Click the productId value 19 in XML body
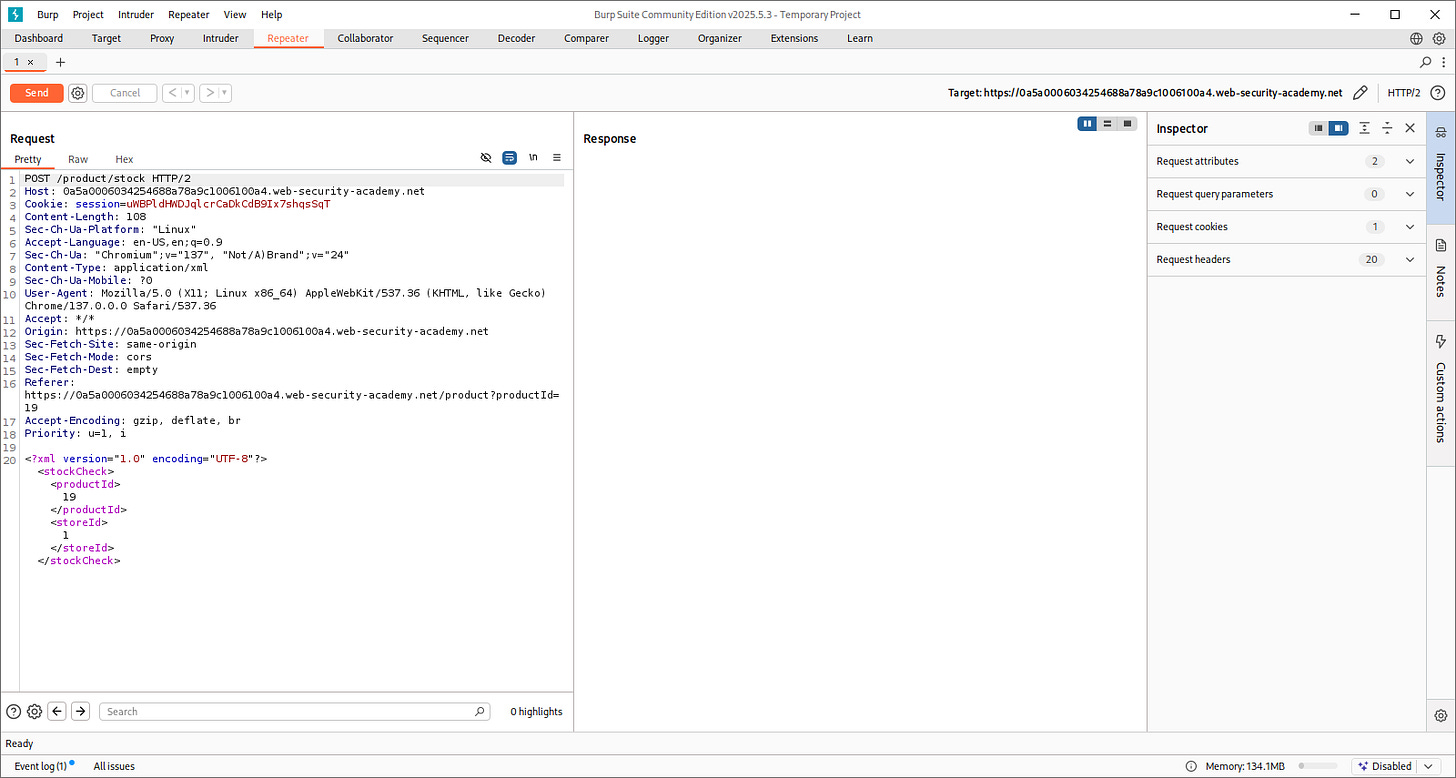Screen dimensions: 1456x778 (x=69, y=497)
